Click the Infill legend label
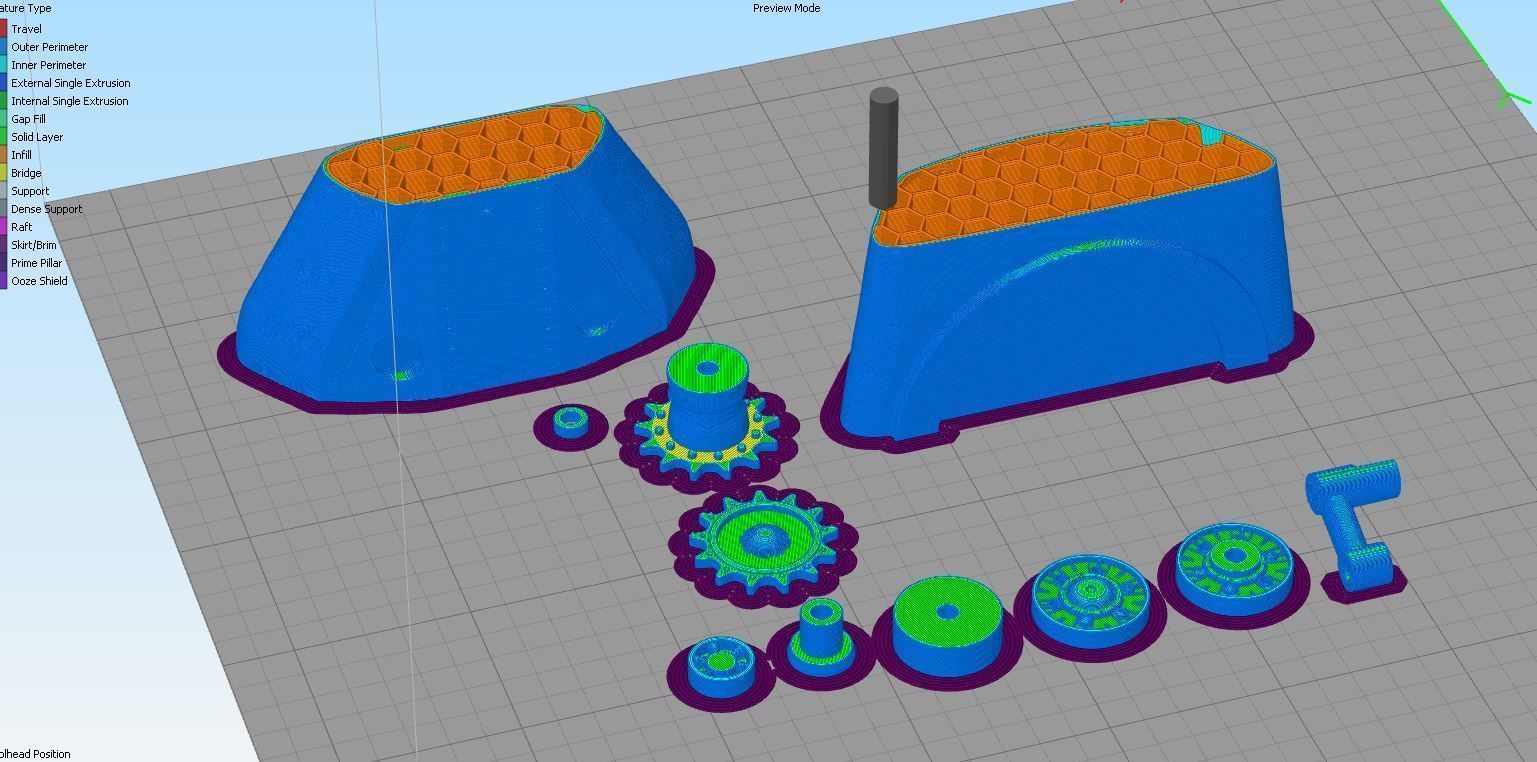Screen dimensions: 1537x762 (x=21, y=155)
